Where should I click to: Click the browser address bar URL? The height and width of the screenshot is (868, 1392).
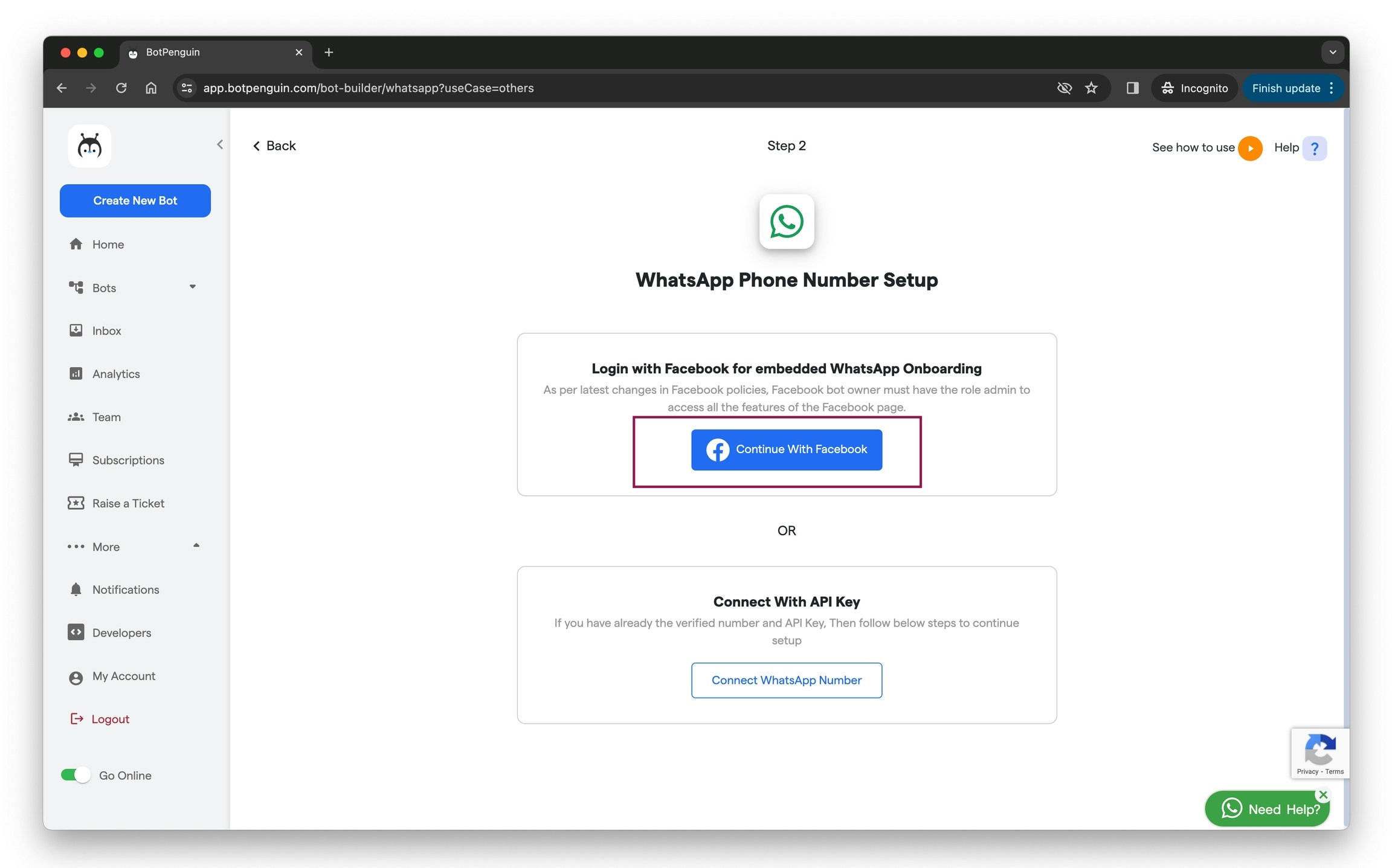click(x=369, y=88)
